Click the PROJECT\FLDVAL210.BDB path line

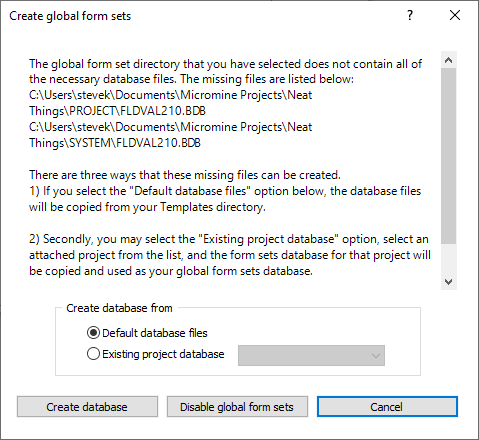[117, 111]
